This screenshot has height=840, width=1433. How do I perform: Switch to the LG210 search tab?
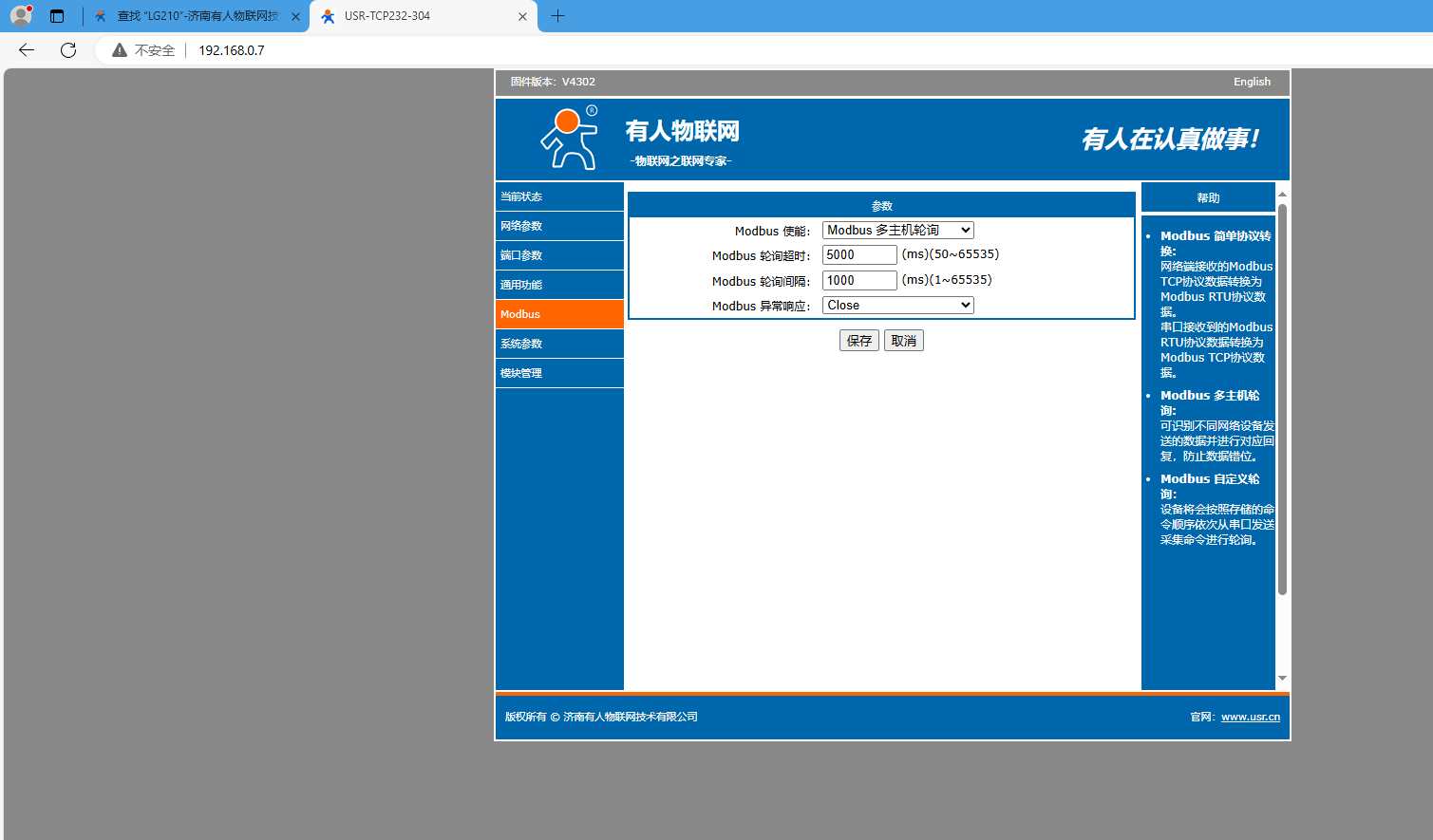198,16
